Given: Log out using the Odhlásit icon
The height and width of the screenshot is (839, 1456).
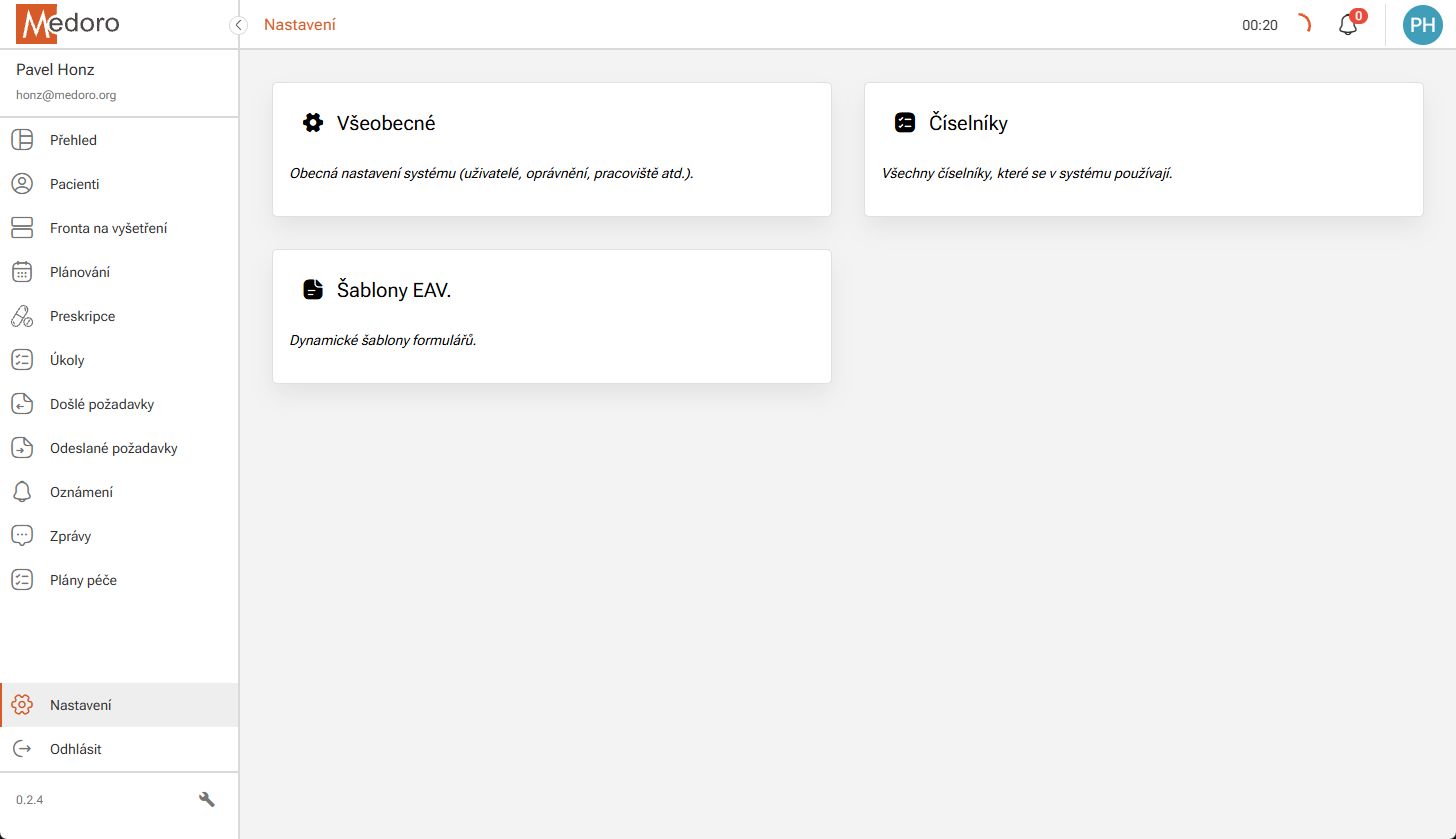Looking at the screenshot, I should tap(22, 748).
